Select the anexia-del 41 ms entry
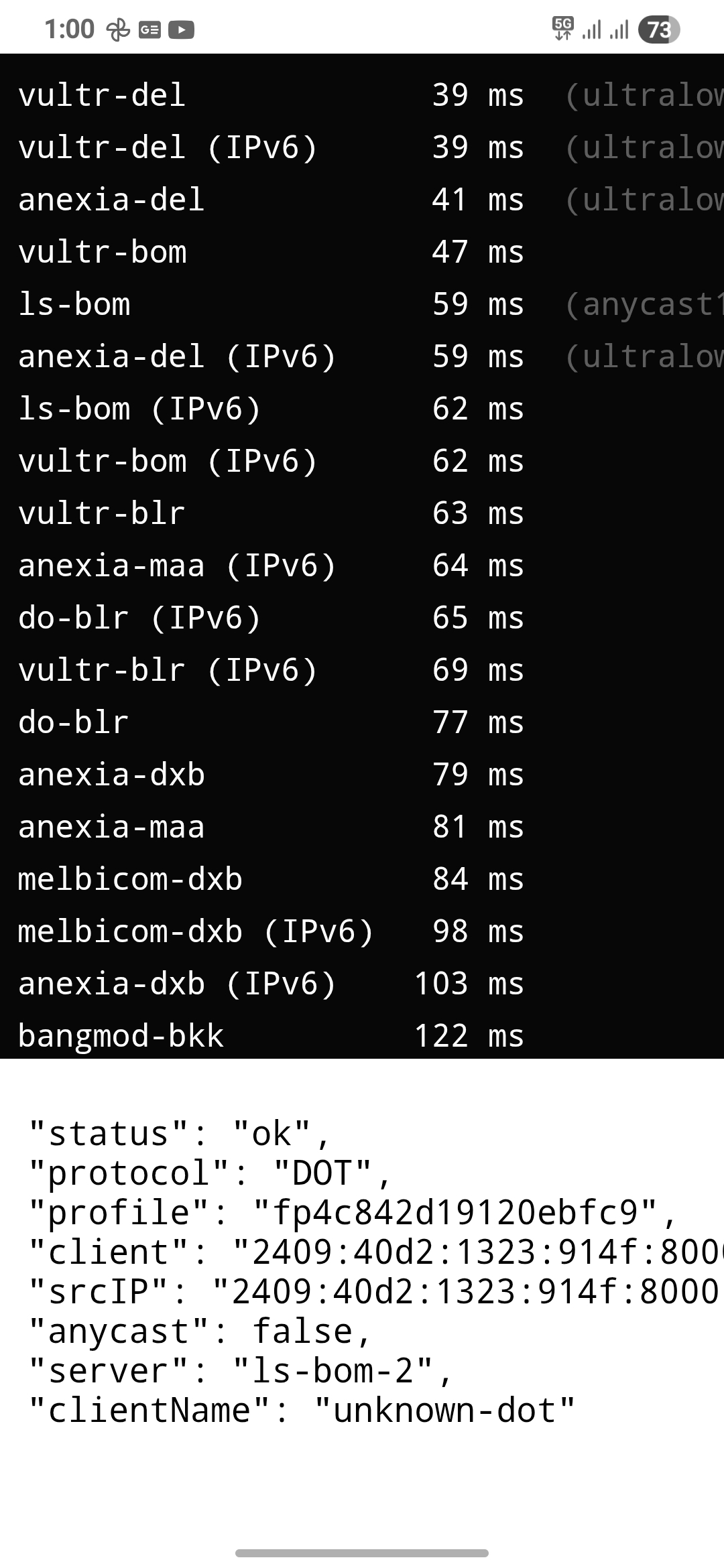The image size is (724, 1568). click(x=362, y=200)
